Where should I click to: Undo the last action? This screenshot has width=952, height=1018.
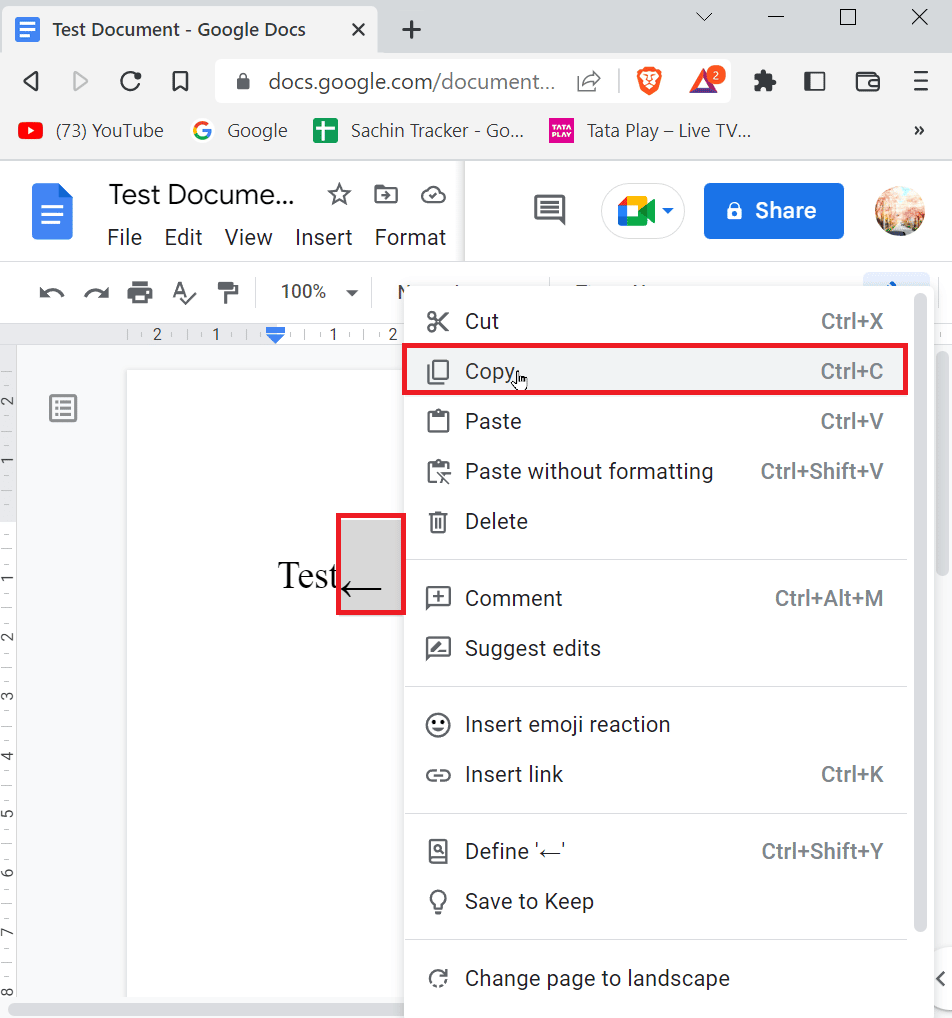click(x=49, y=292)
